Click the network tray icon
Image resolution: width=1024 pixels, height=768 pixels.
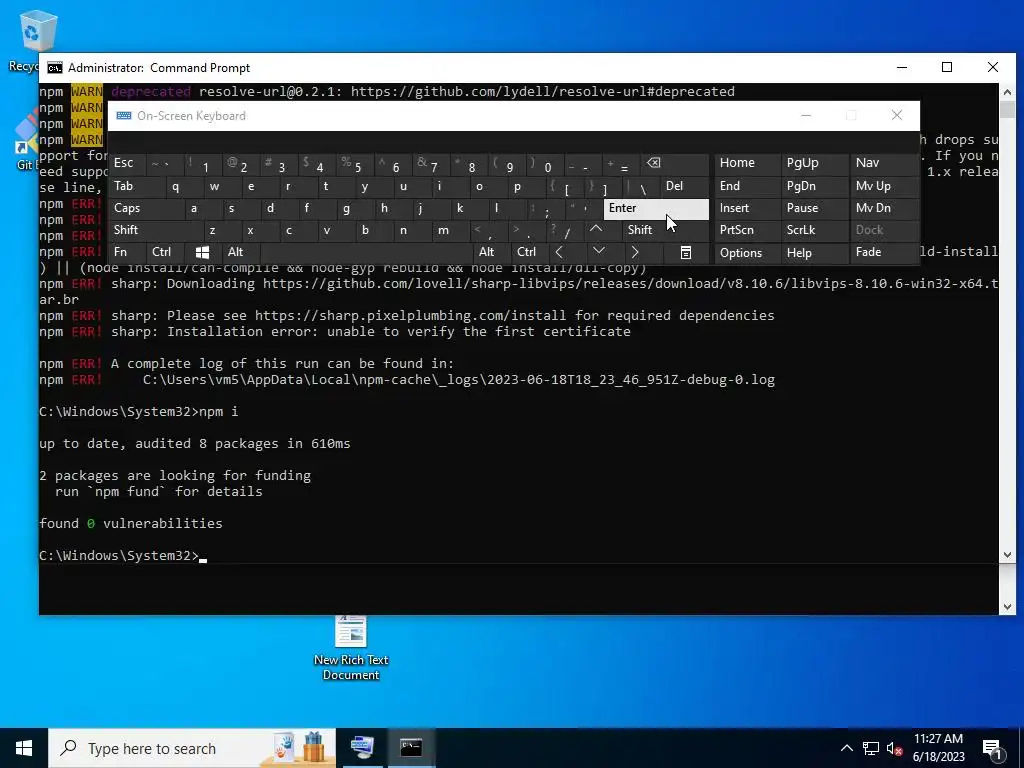(x=871, y=748)
